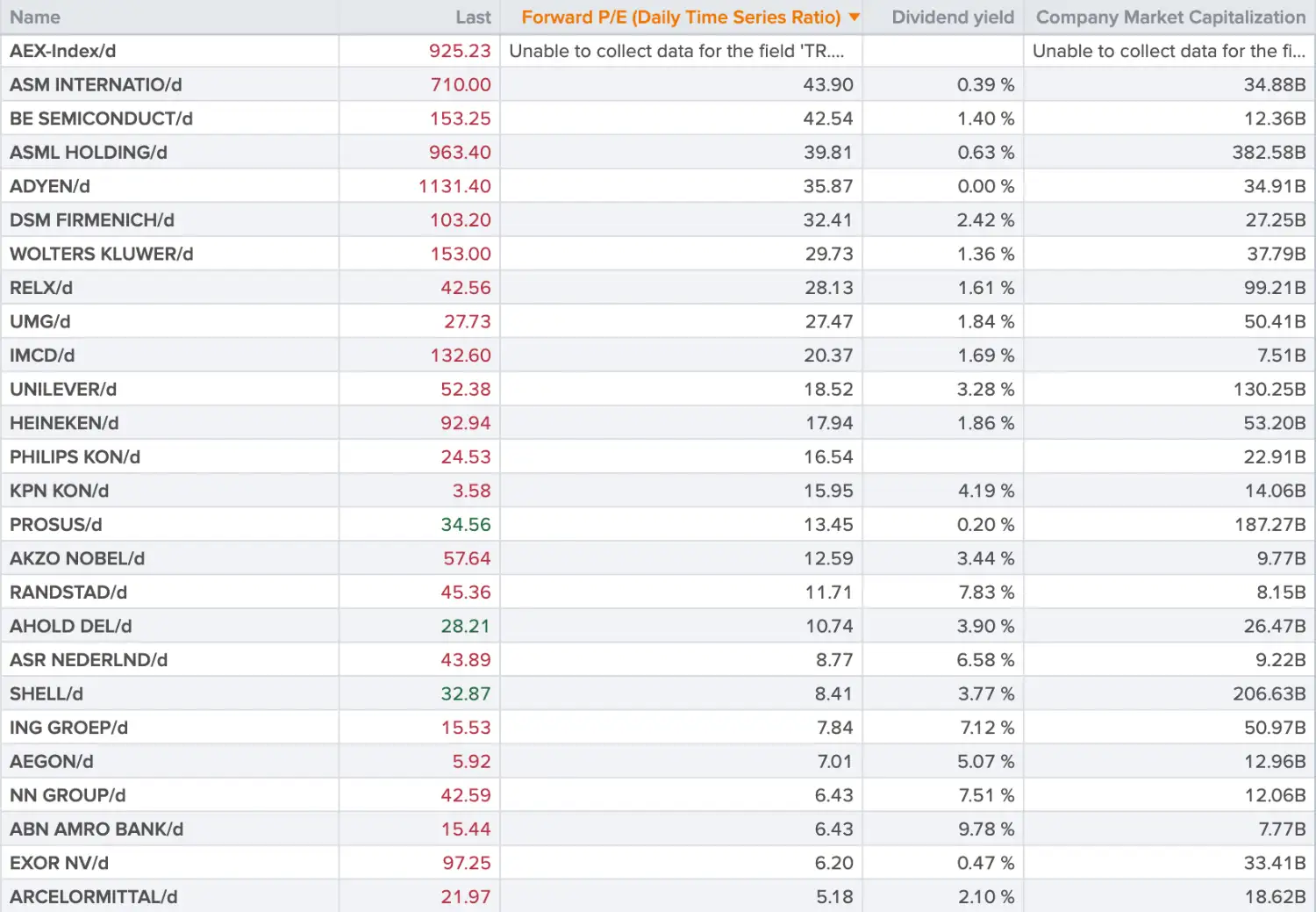The height and width of the screenshot is (912, 1316).
Task: Select the ASM INTERNATIO/d row name
Action: pos(96,85)
